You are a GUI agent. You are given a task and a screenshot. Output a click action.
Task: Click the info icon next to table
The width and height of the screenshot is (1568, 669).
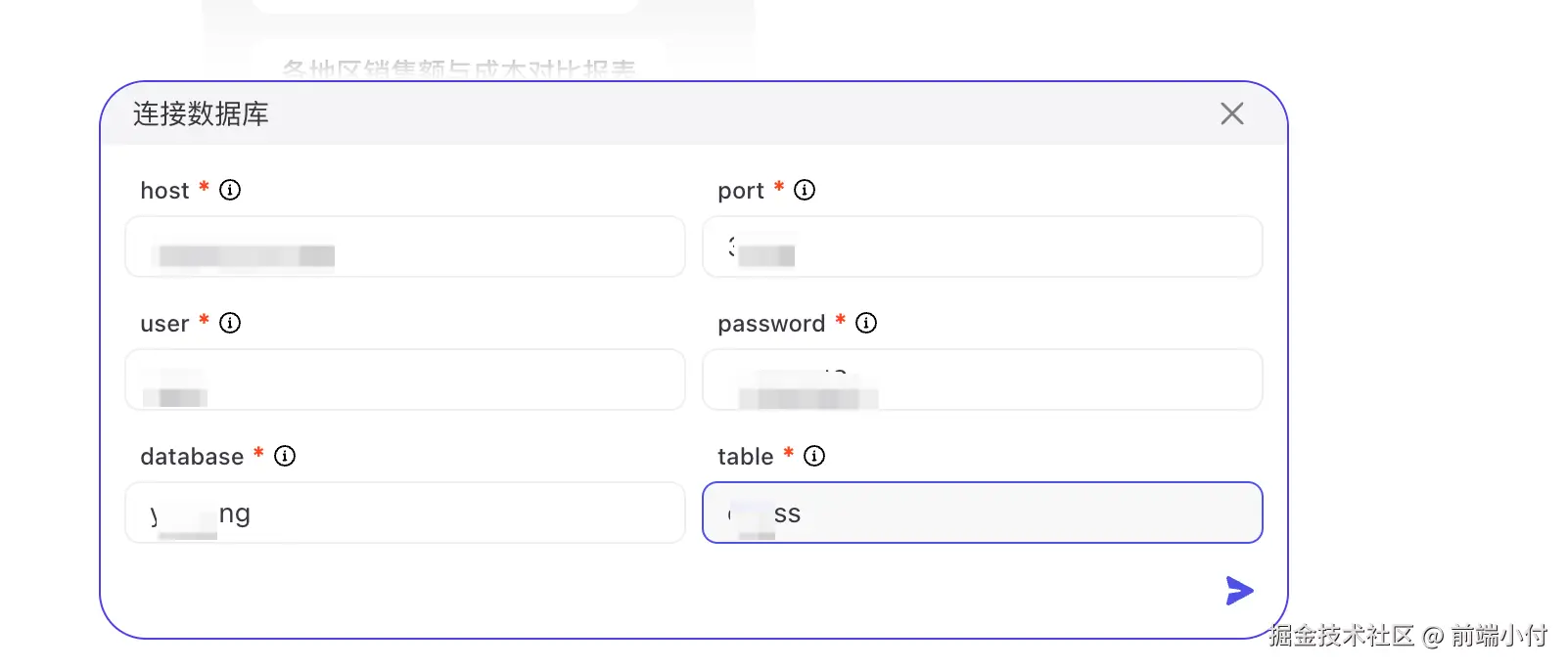click(x=814, y=456)
